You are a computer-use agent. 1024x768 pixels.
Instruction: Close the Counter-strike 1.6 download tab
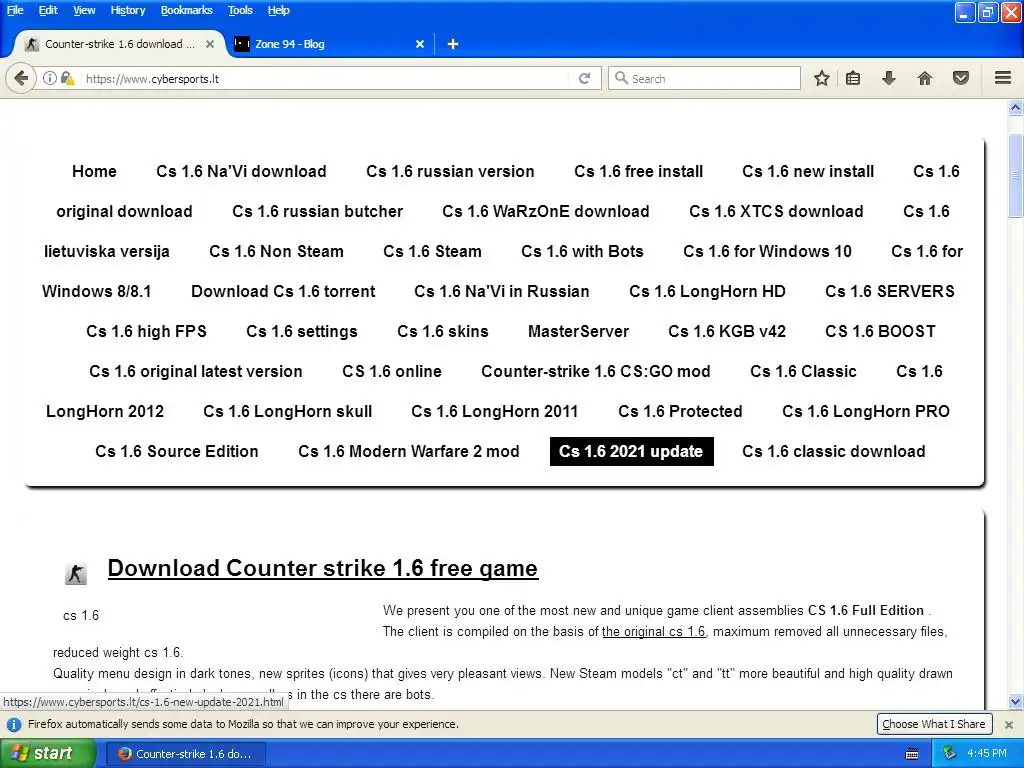210,44
